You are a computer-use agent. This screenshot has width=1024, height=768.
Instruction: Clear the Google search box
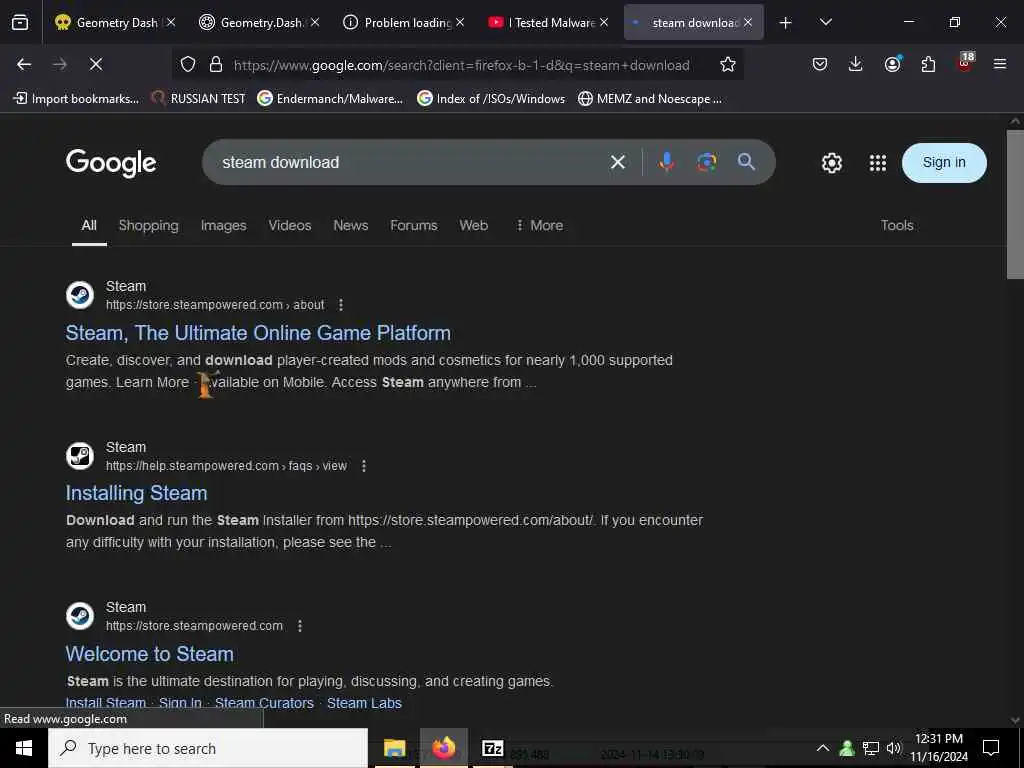(618, 162)
